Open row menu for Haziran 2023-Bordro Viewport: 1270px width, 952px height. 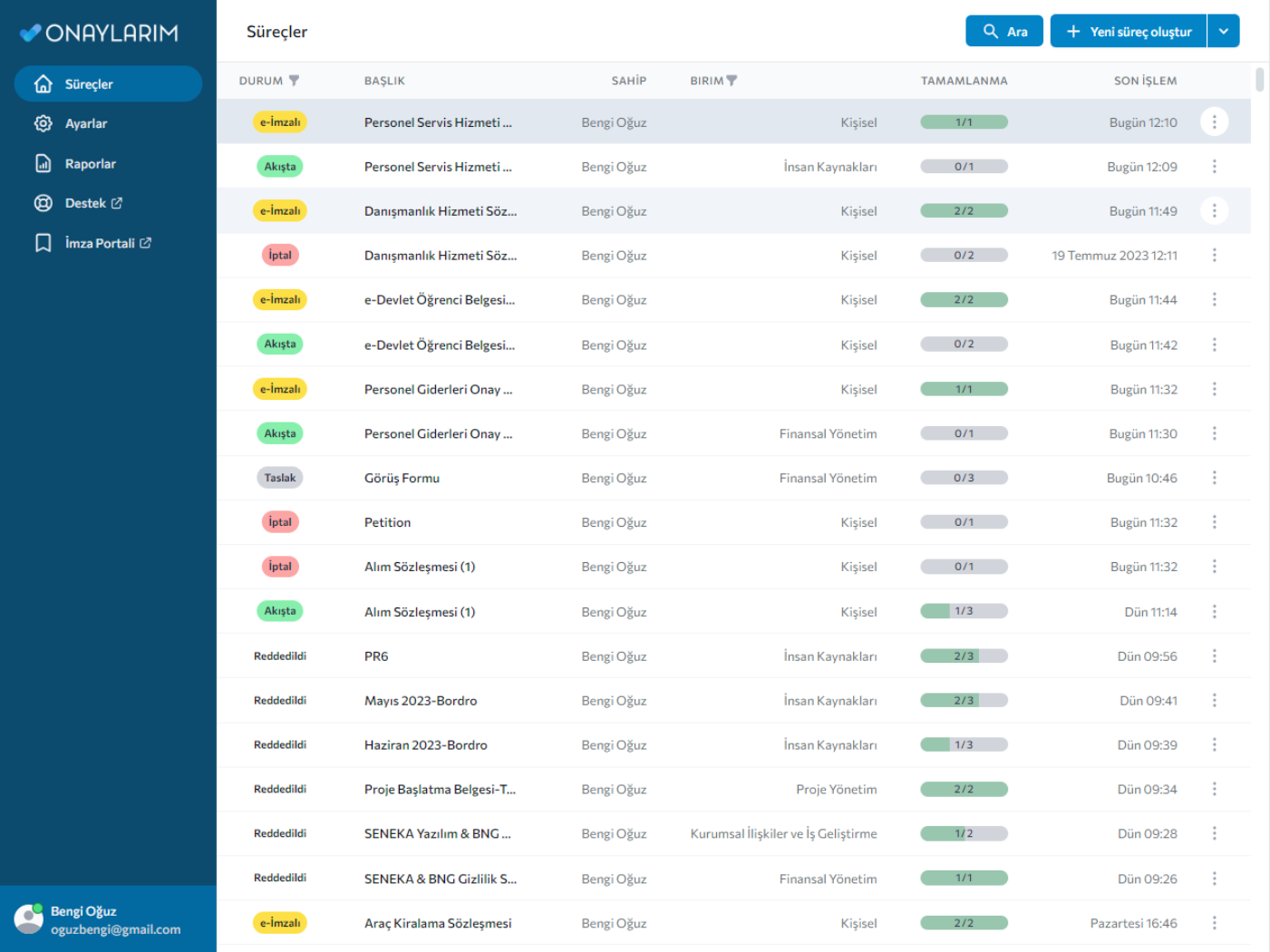click(x=1214, y=744)
